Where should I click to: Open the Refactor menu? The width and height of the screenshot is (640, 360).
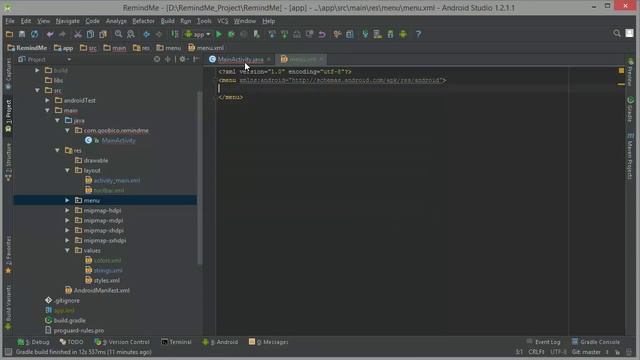[143, 21]
